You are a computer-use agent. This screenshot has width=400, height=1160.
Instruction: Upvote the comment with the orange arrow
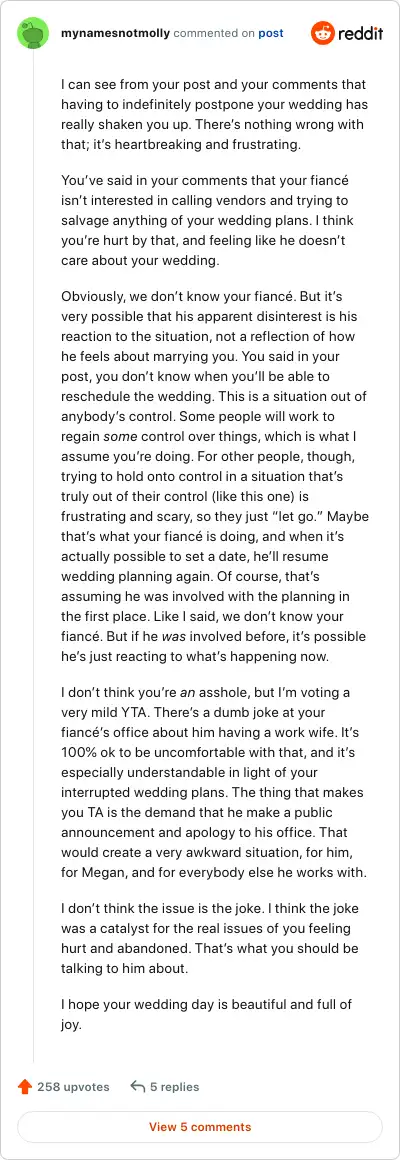[25, 1087]
